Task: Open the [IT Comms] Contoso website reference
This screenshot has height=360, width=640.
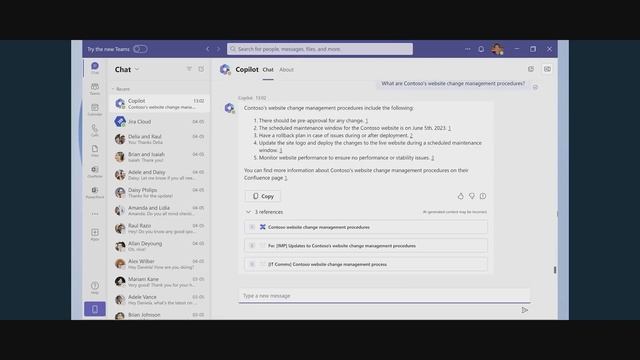Action: [x=366, y=264]
